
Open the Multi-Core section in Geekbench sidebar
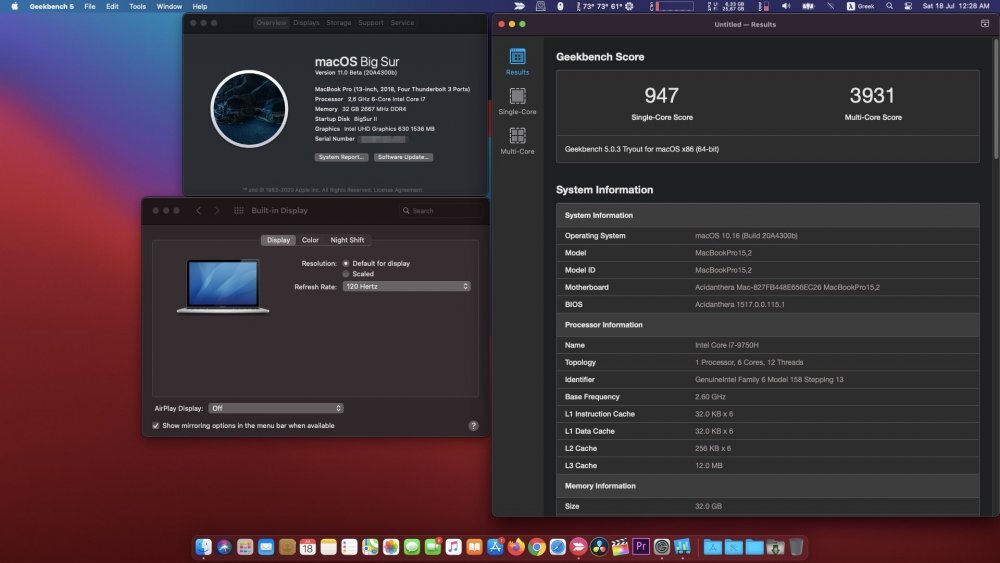click(x=517, y=141)
